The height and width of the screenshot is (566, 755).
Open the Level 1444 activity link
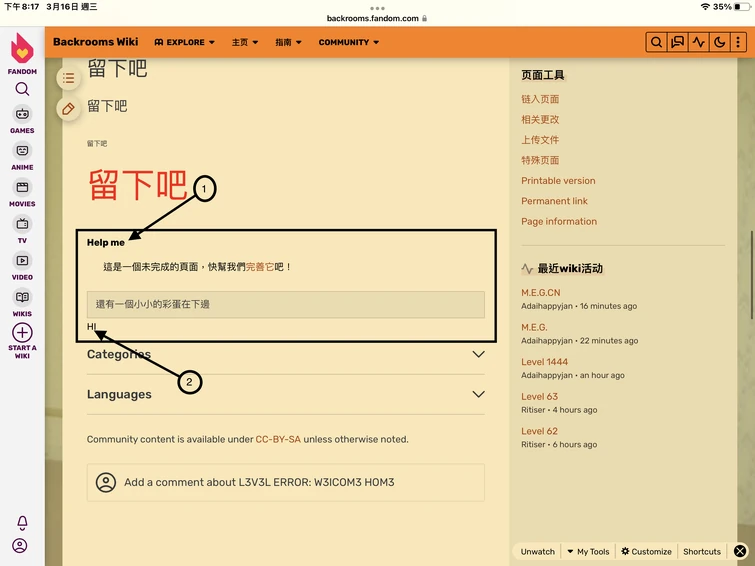tap(544, 362)
